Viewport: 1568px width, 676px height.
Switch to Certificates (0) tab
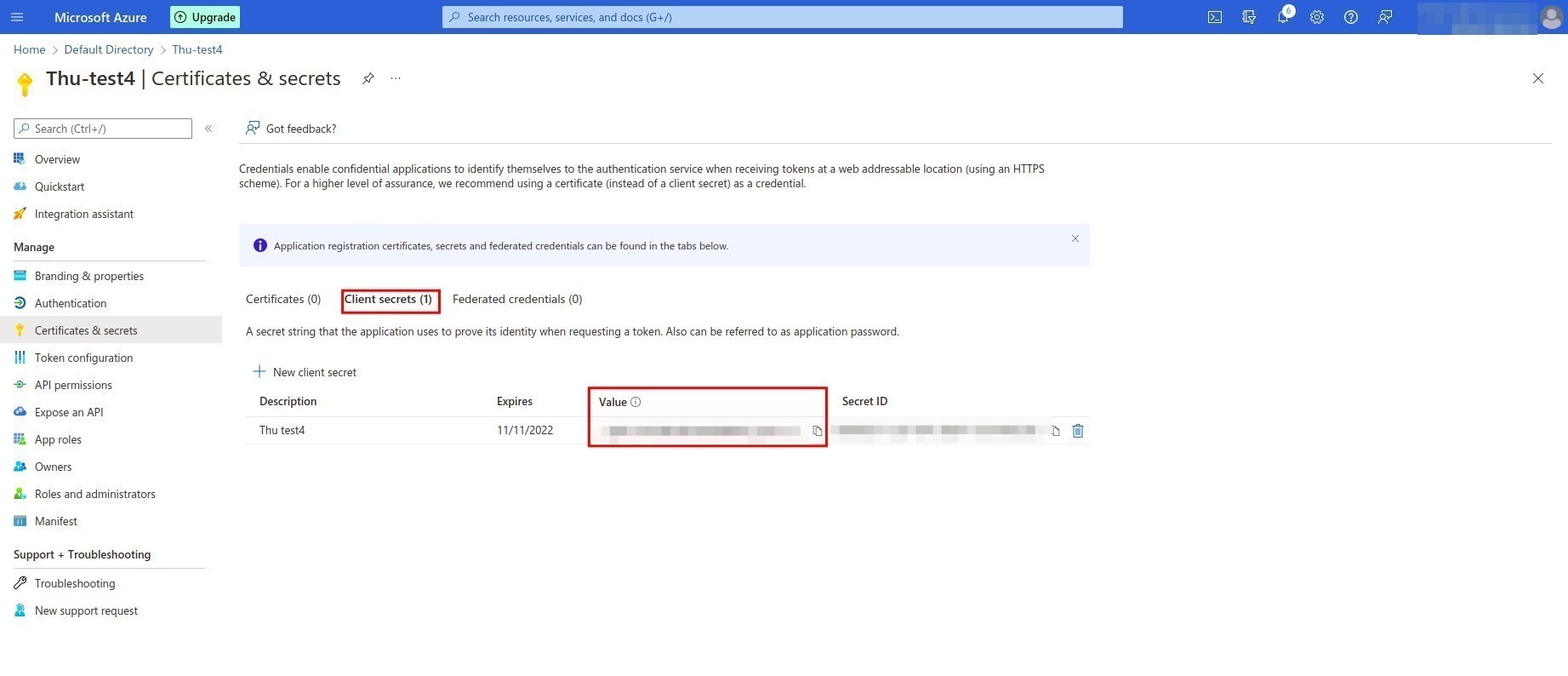click(283, 299)
